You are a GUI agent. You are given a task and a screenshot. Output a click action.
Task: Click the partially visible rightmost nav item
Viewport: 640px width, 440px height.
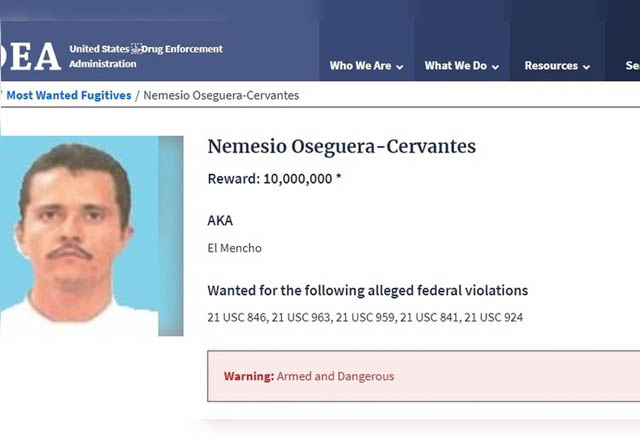tap(632, 66)
